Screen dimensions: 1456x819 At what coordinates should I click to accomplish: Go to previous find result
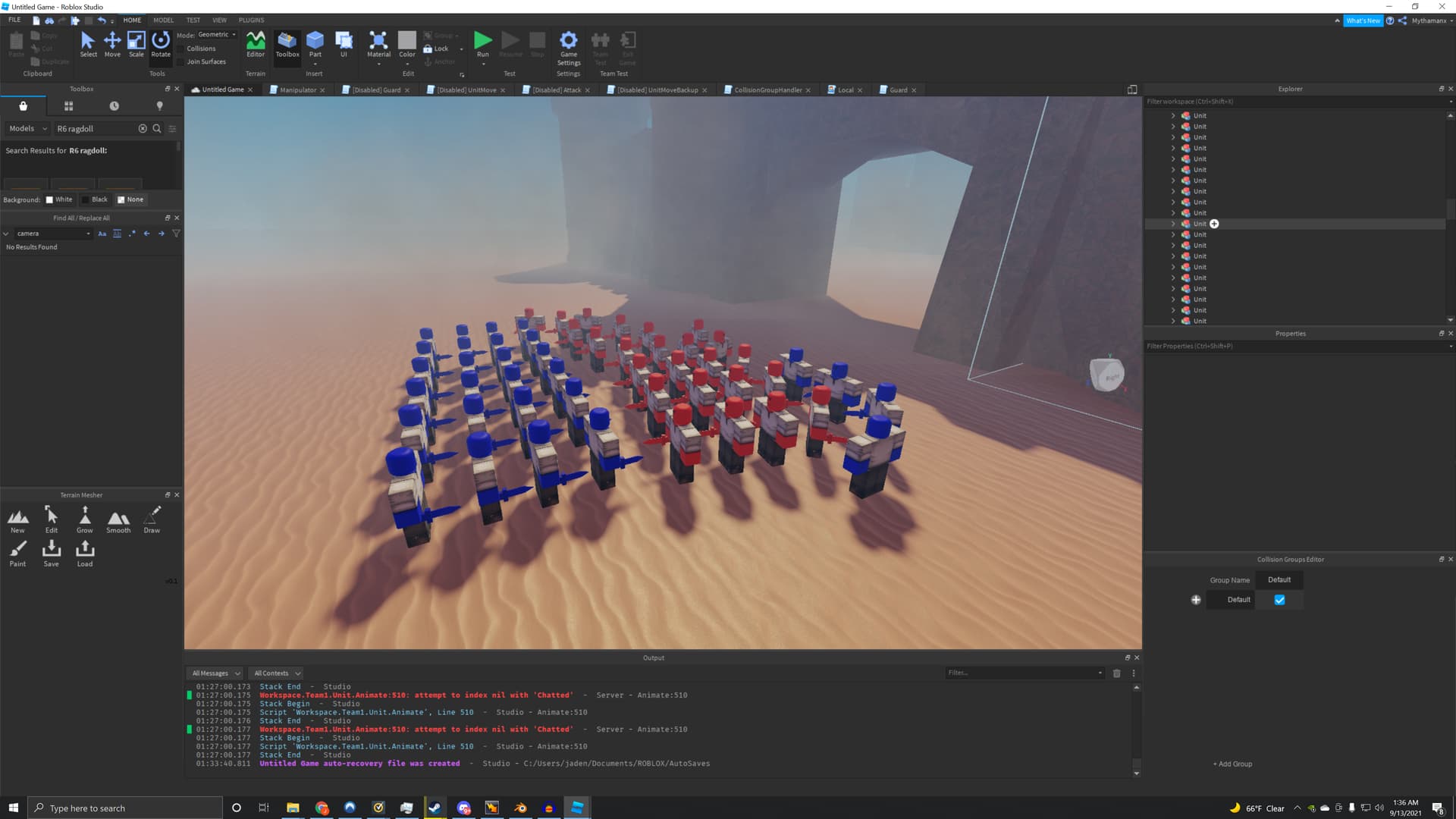(146, 234)
